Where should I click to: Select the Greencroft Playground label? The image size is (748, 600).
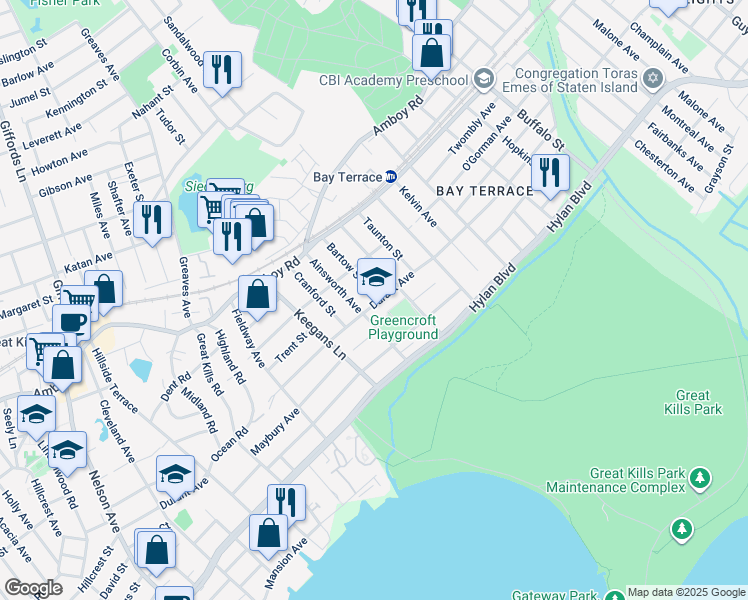pos(404,328)
